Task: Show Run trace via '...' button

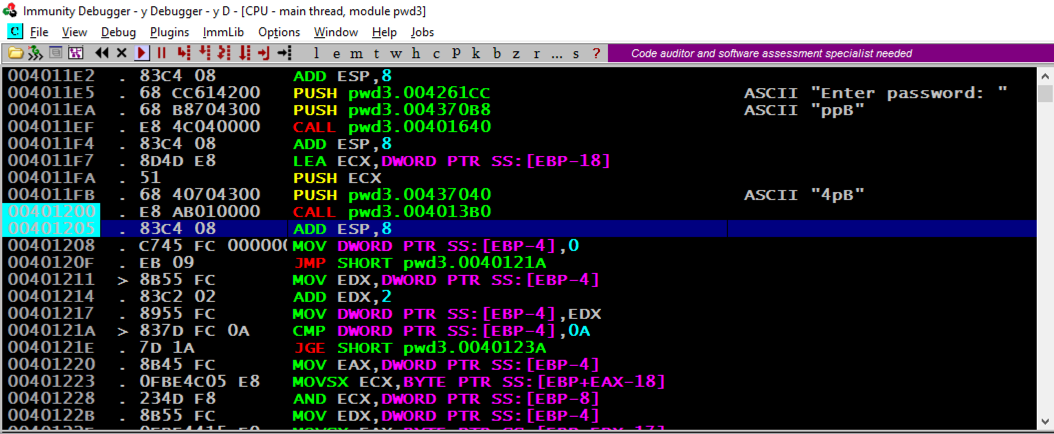Action: (556, 54)
